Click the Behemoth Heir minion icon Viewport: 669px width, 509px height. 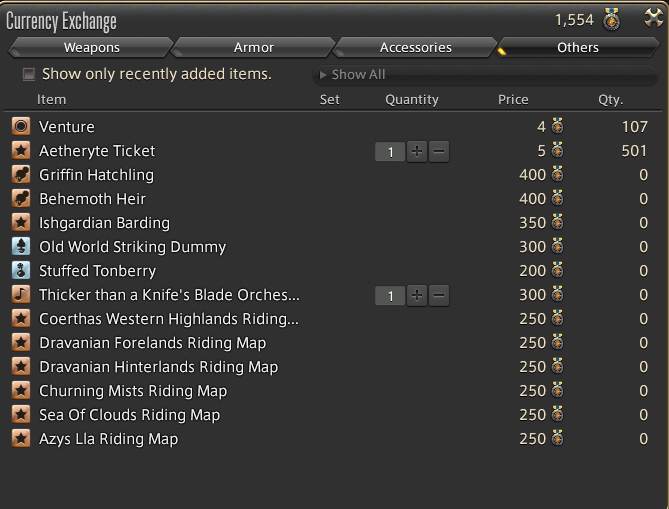tap(21, 198)
